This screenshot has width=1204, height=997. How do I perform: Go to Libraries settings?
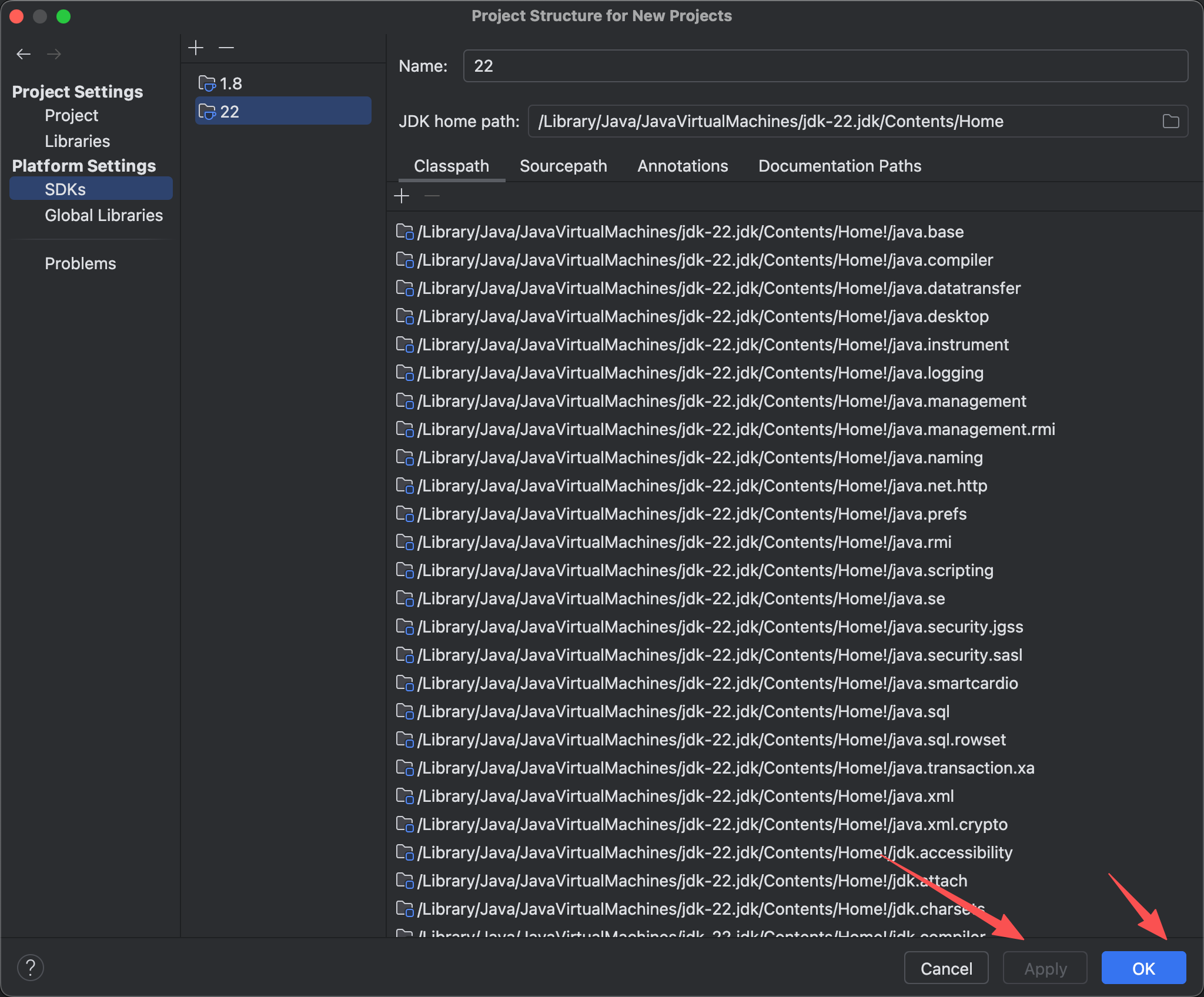click(x=77, y=141)
